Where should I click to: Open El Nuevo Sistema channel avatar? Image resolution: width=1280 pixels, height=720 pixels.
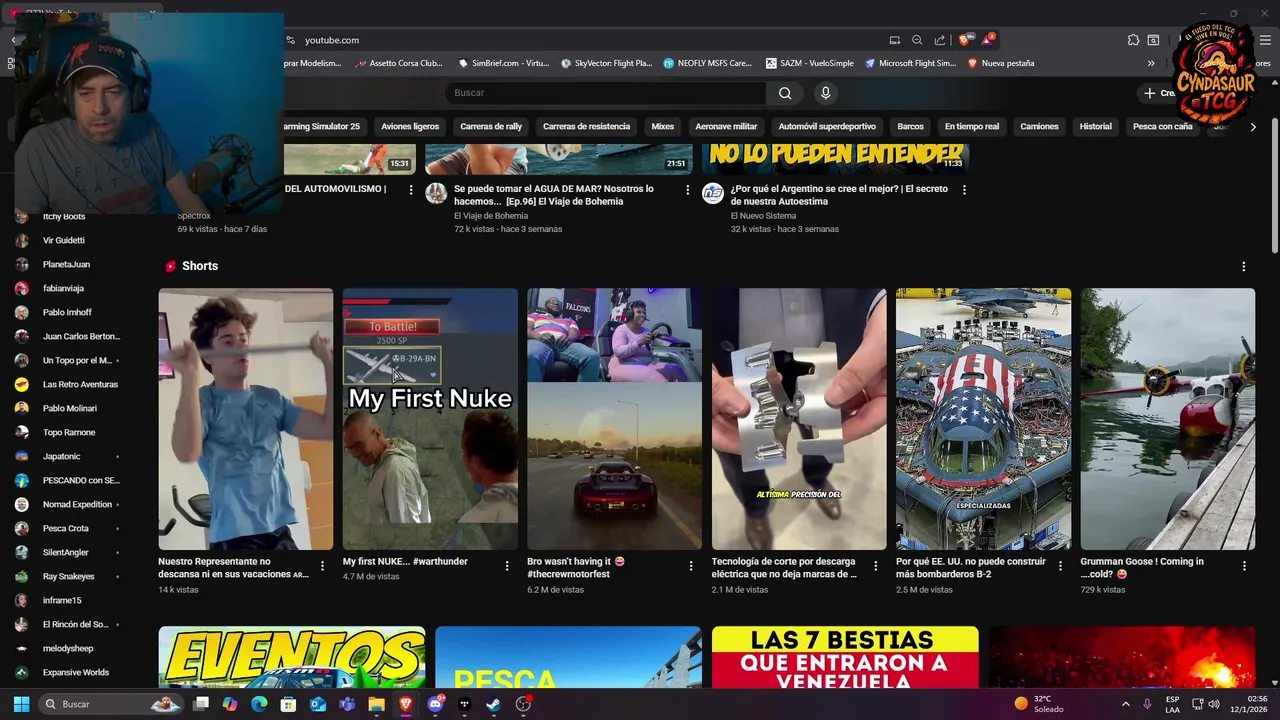point(712,193)
